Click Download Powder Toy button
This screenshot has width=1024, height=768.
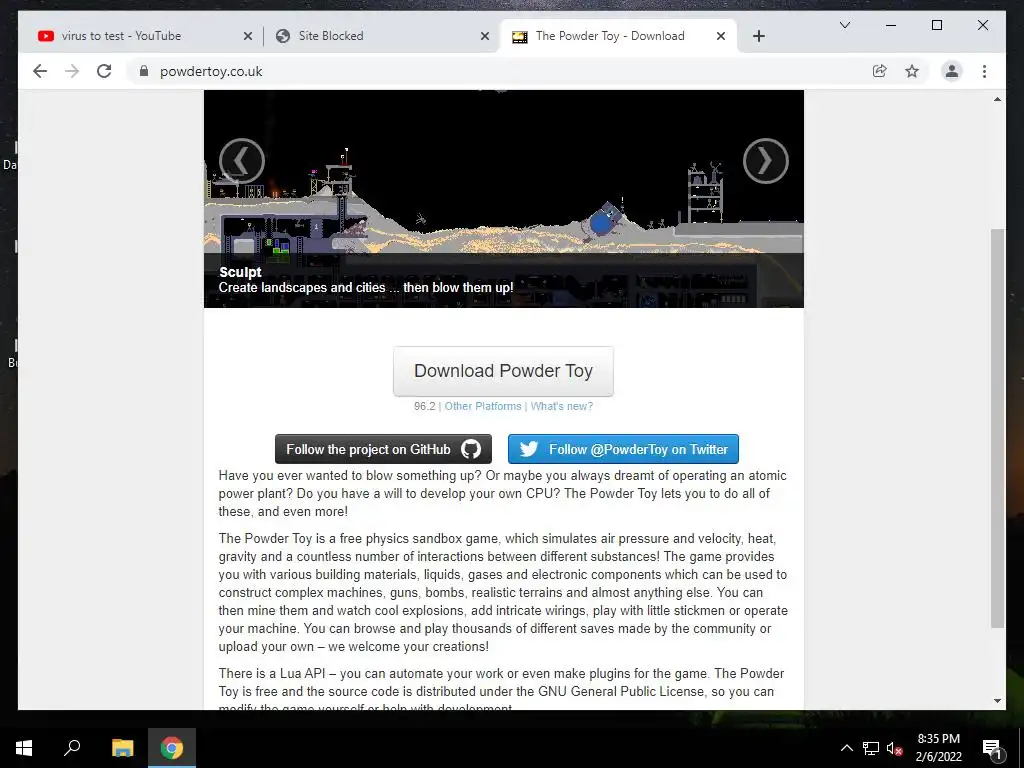(x=503, y=371)
